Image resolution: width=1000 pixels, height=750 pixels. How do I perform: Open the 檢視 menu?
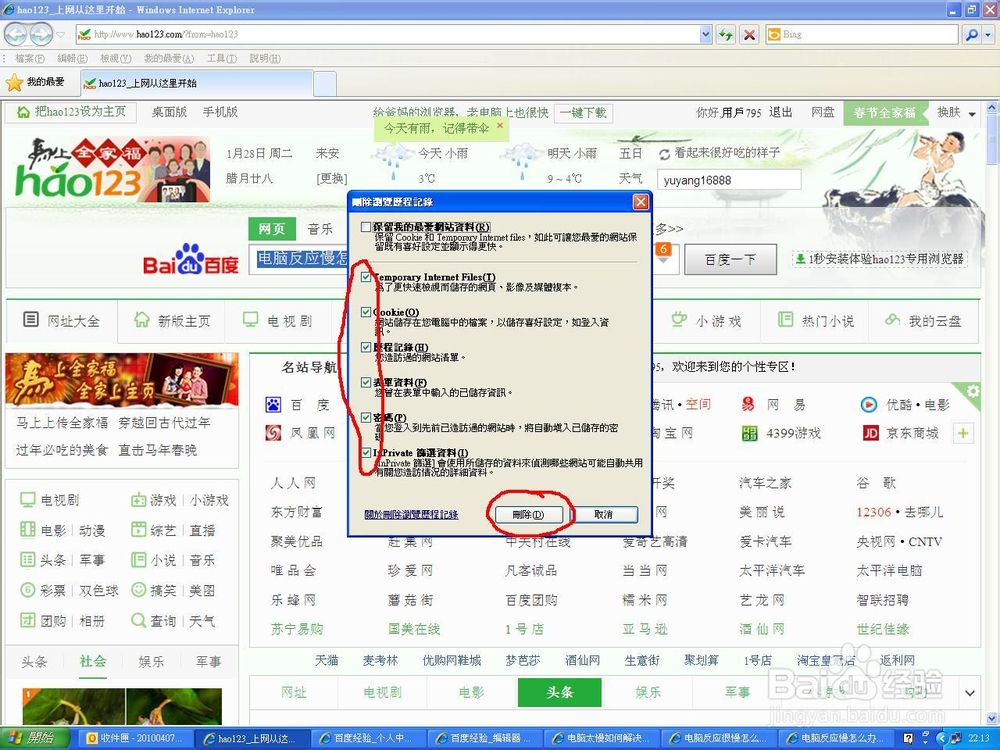(x=115, y=58)
